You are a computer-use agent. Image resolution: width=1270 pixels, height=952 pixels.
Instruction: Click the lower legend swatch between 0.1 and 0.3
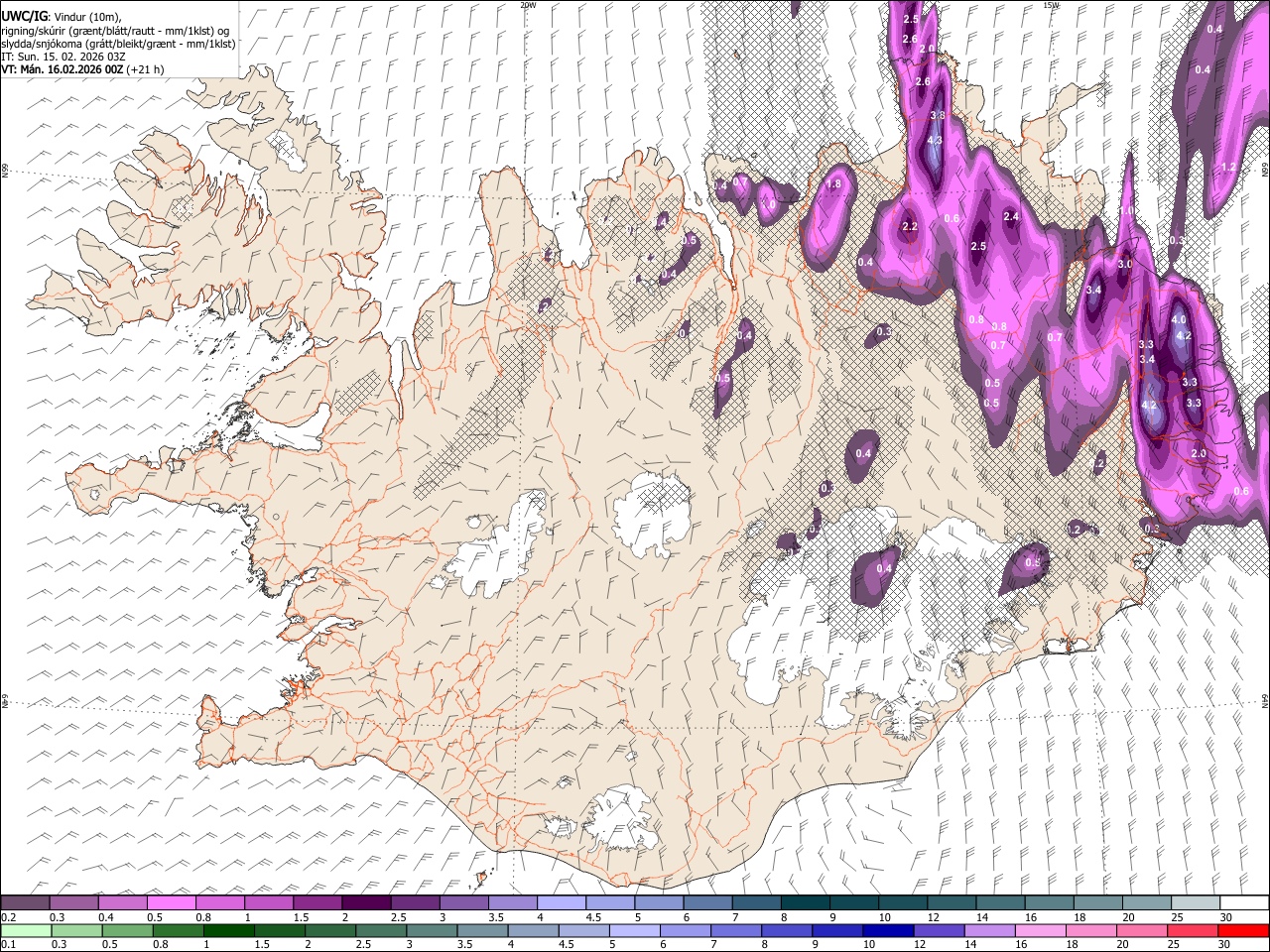tap(26, 930)
